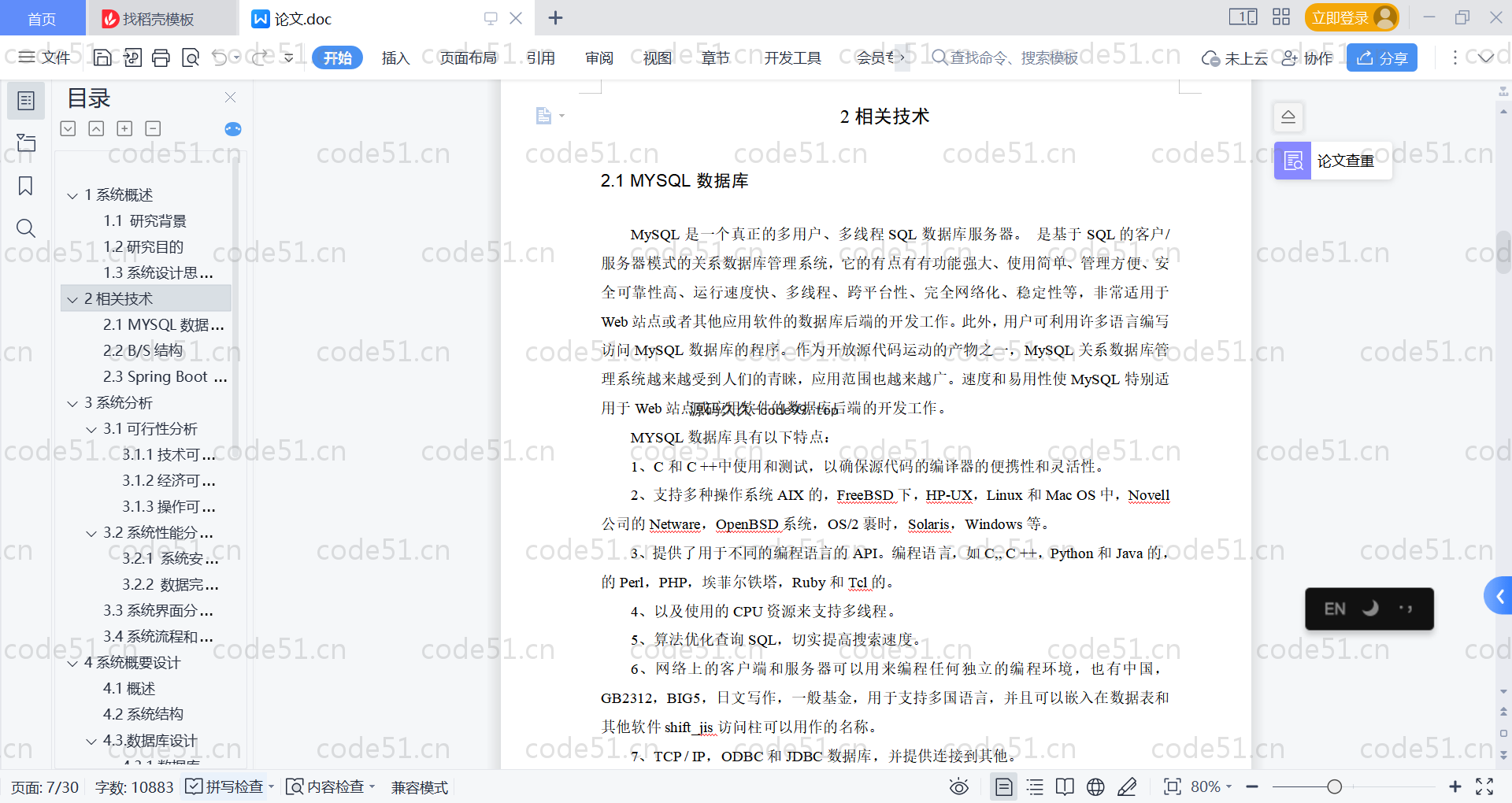The image size is (1512, 803).
Task: Switch to 引用 ribbon tab
Action: (541, 57)
